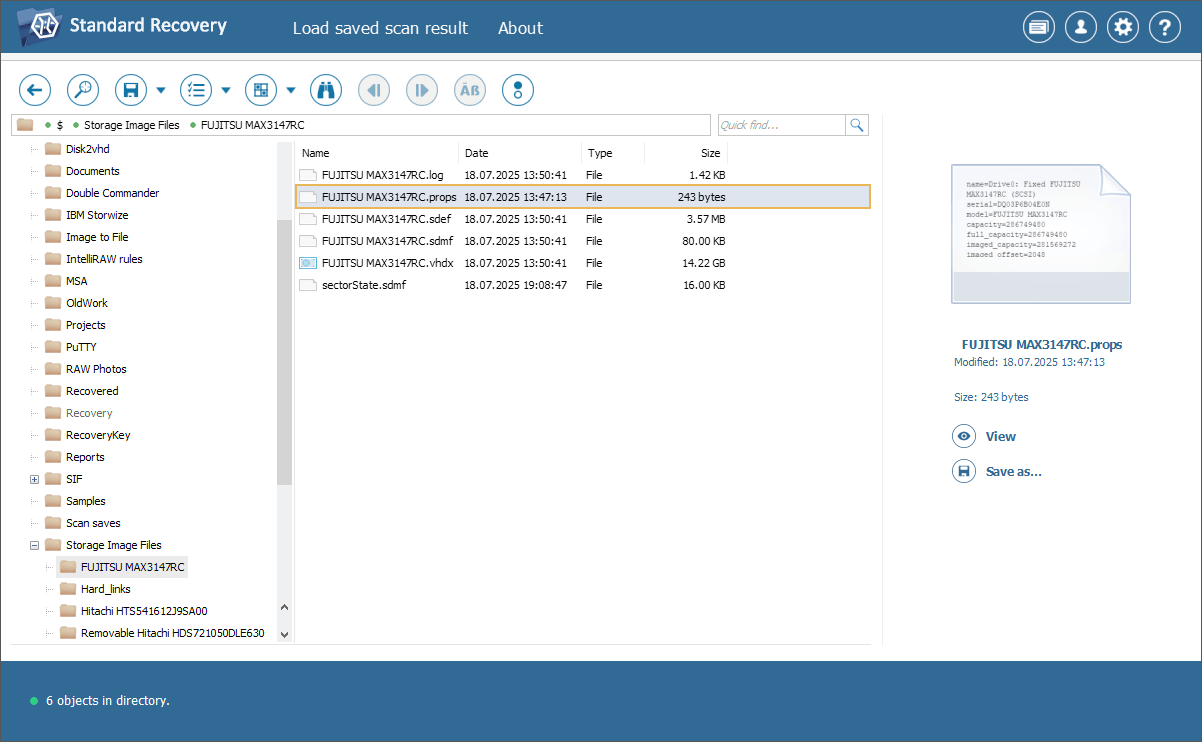Click the user account icon in header

coord(1081,28)
